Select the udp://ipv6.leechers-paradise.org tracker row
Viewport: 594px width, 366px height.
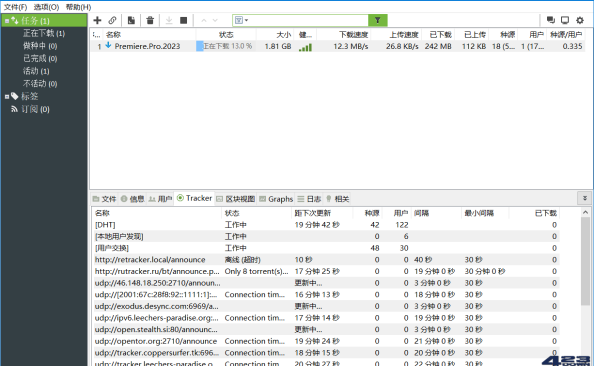326,318
